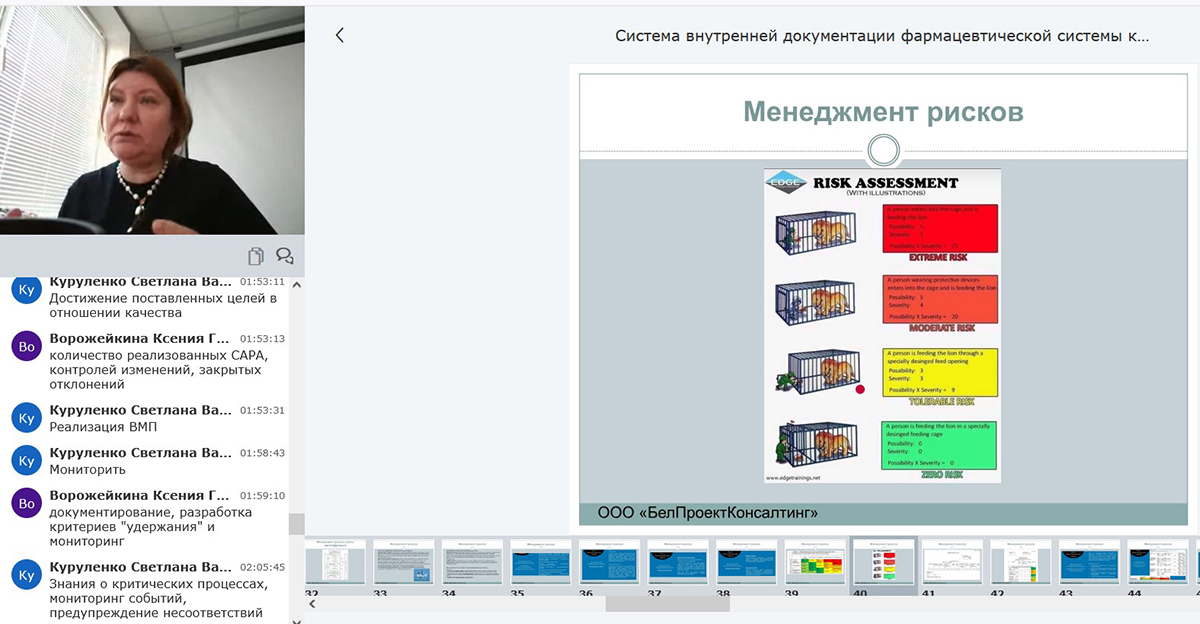Click the purple avatar at 01:59:10 message

pyautogui.click(x=27, y=502)
